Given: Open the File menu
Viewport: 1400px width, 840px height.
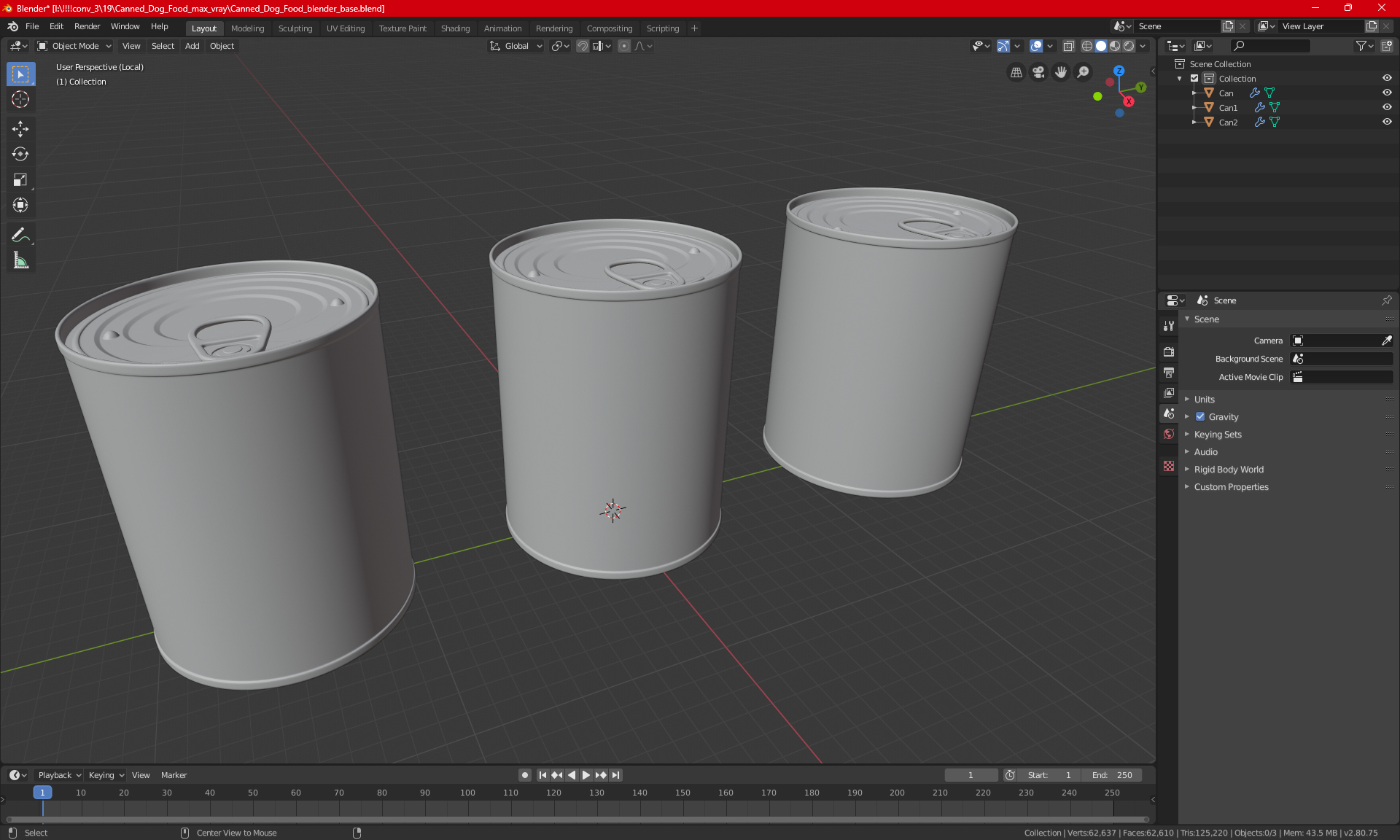Looking at the screenshot, I should [x=32, y=26].
